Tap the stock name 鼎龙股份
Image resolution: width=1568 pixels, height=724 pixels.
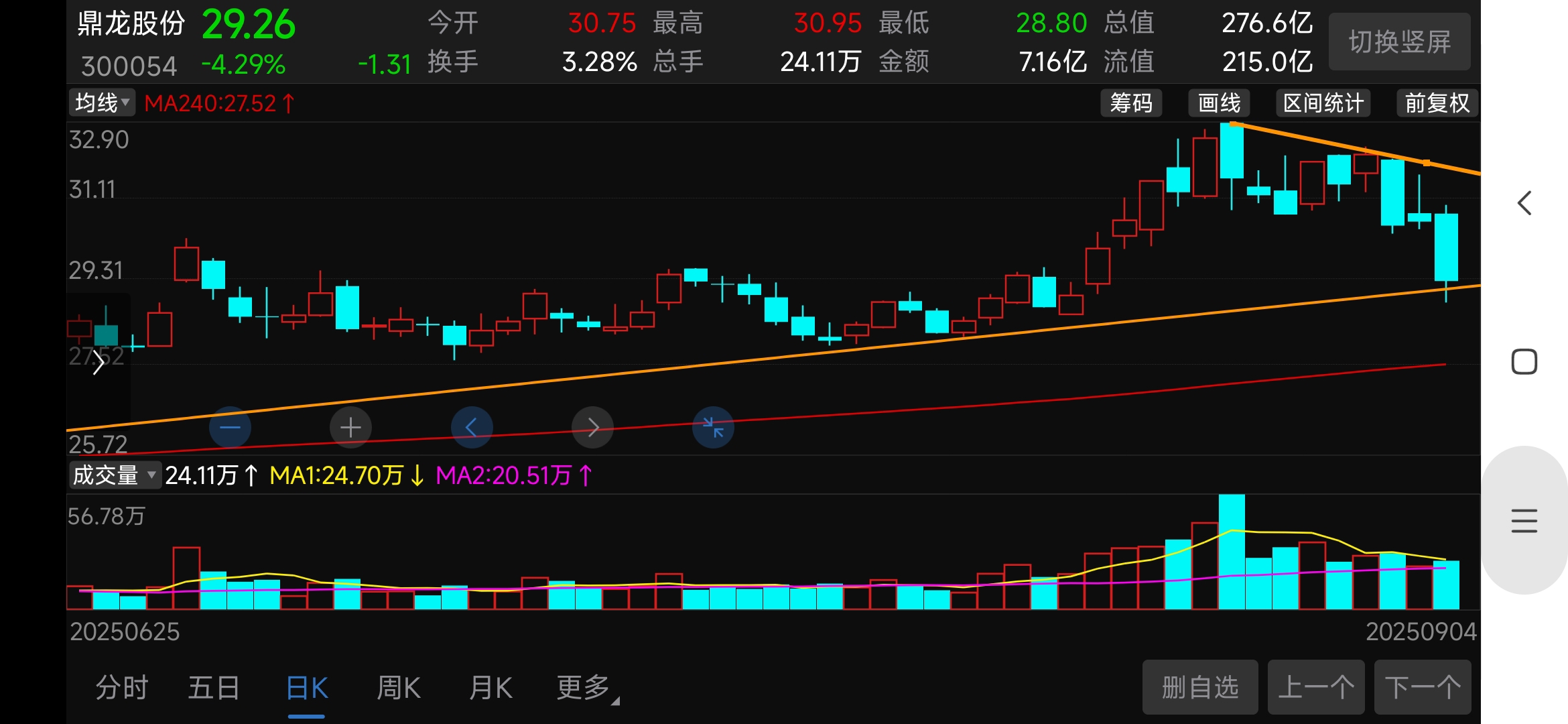131,23
